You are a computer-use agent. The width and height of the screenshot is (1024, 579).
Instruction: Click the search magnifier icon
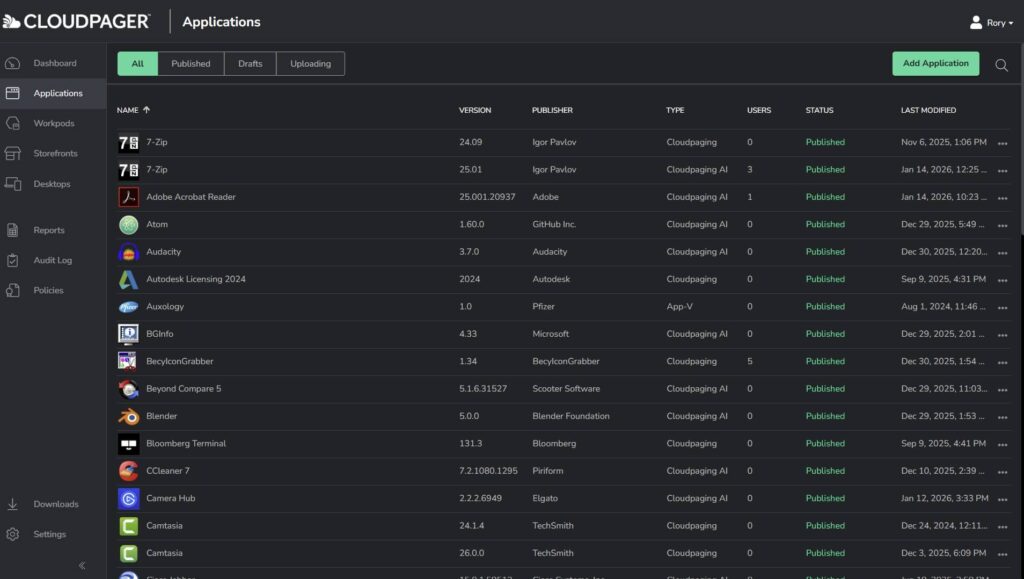[x=1001, y=65]
